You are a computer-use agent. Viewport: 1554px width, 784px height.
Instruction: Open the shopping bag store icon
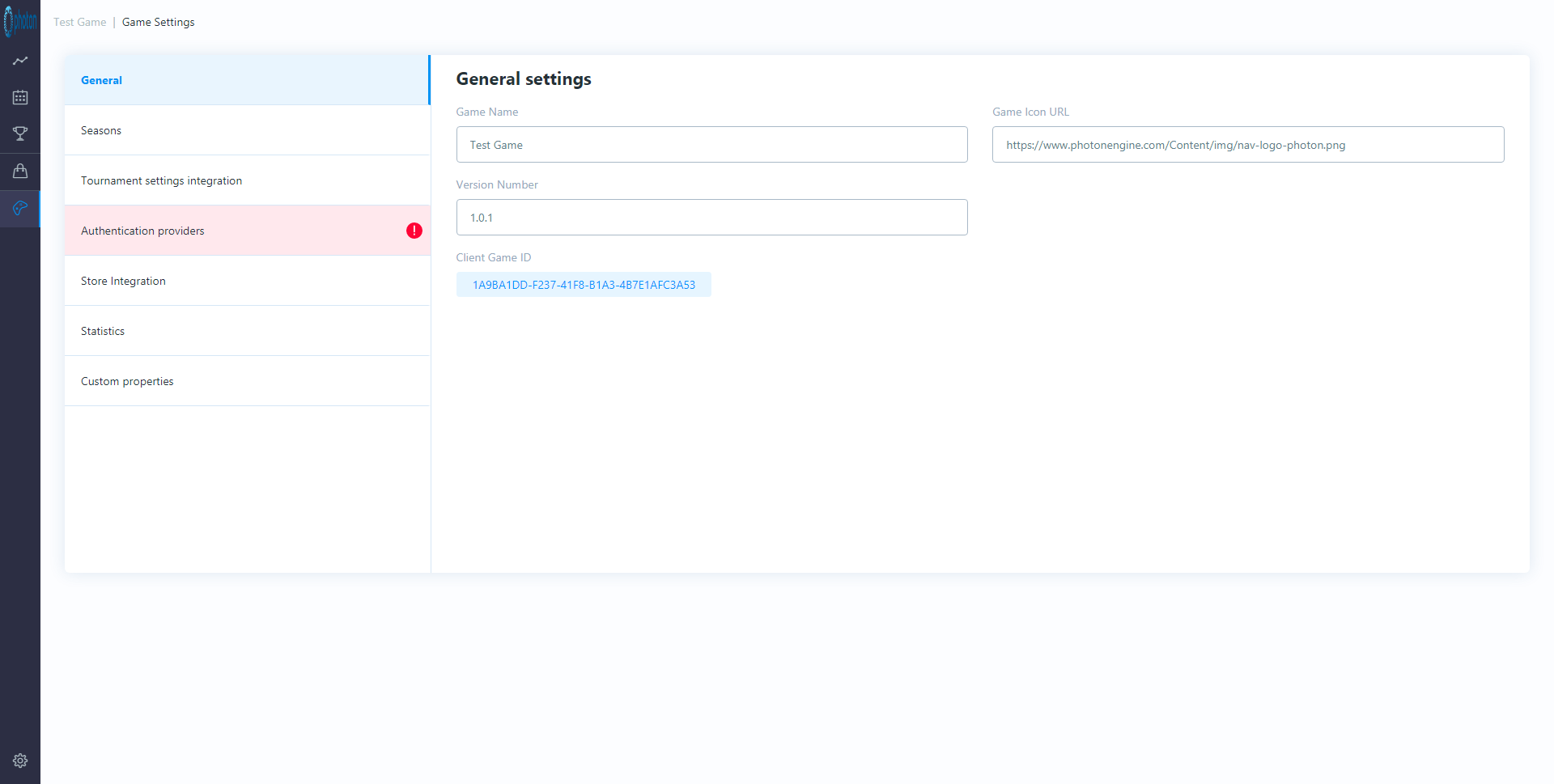click(x=20, y=171)
